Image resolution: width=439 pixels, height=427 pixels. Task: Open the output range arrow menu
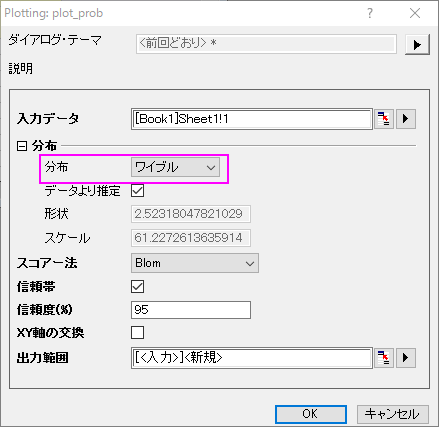[405, 358]
